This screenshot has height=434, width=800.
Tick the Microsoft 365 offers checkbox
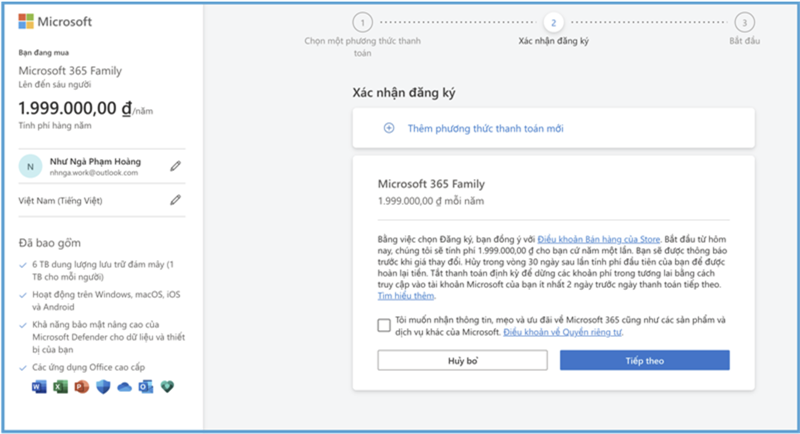coord(384,324)
